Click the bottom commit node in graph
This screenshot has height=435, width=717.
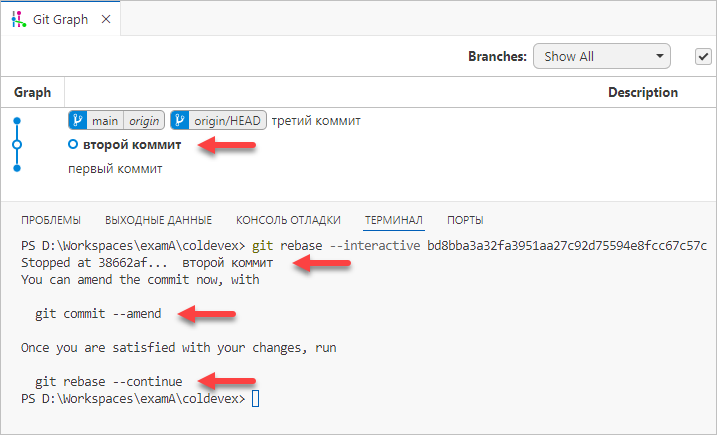click(16, 169)
